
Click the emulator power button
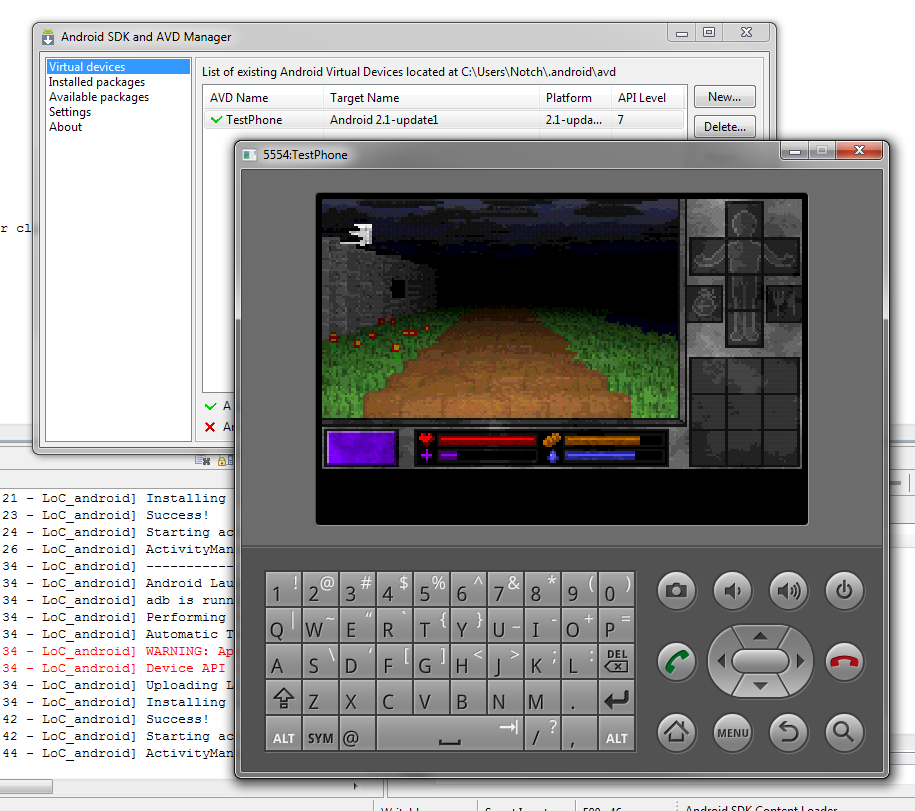click(844, 591)
